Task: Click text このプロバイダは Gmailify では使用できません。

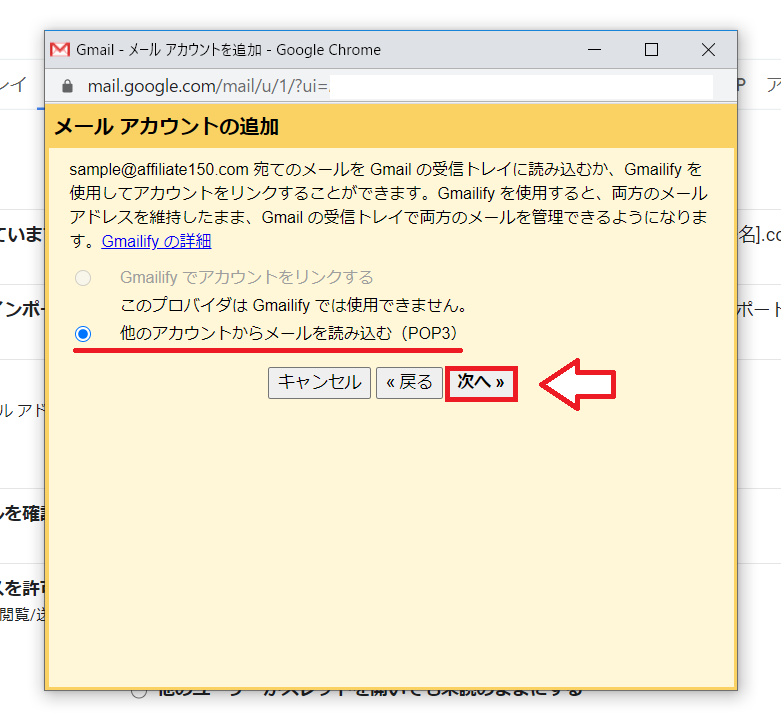Action: (294, 305)
